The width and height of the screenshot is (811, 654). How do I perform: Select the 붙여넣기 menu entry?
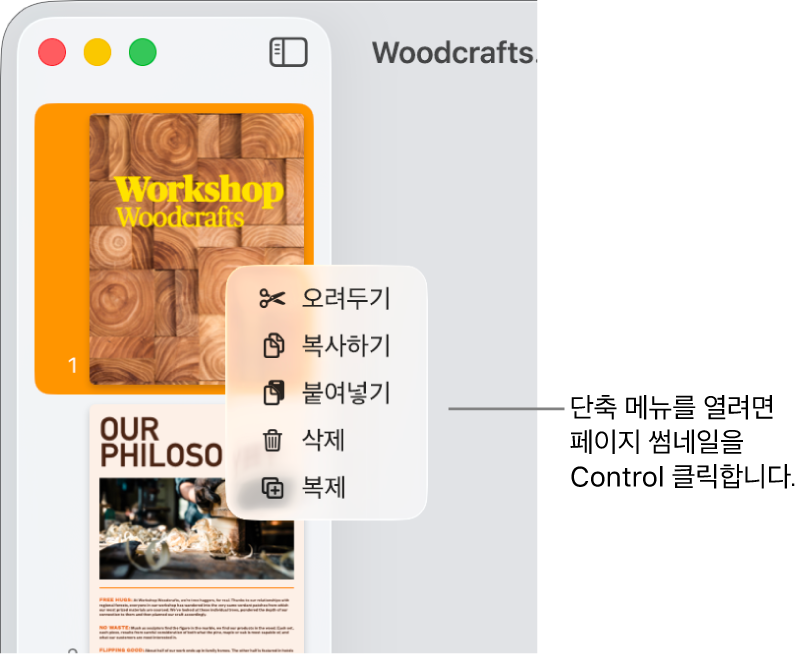click(x=326, y=393)
